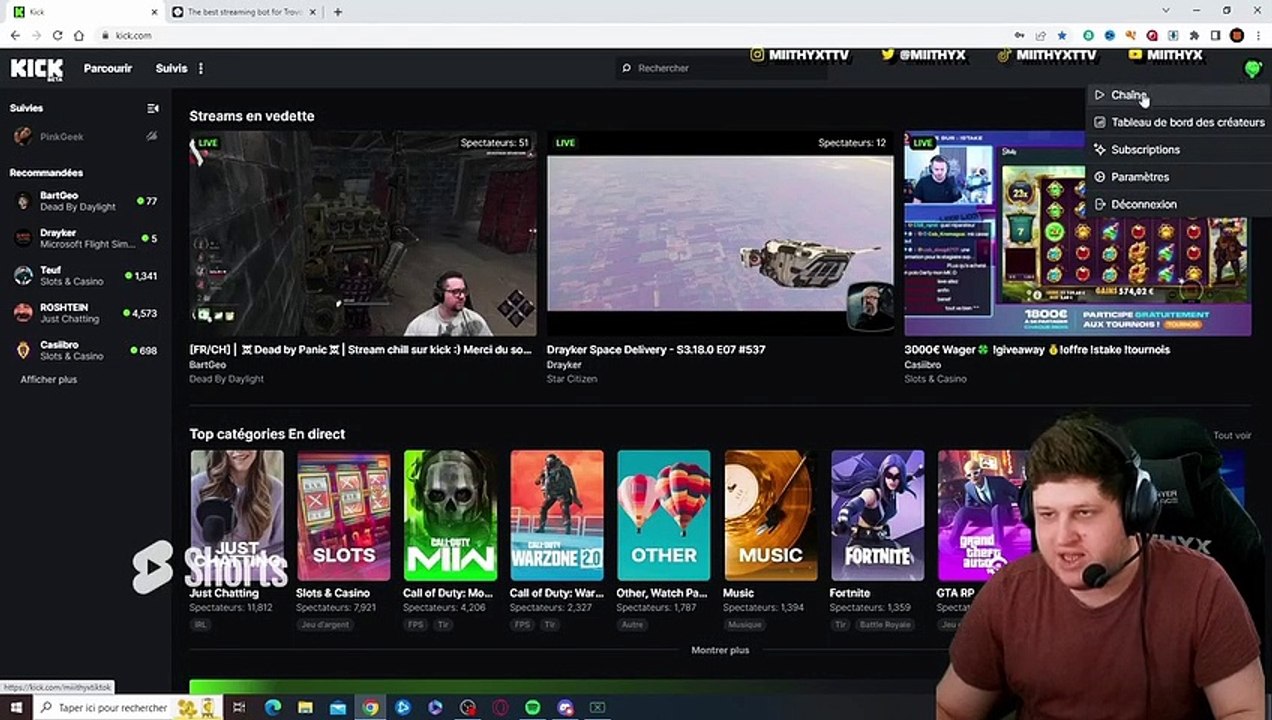Screen dimensions: 1272x720
Task: Click the saved-password key icon
Action: click(x=1019, y=35)
